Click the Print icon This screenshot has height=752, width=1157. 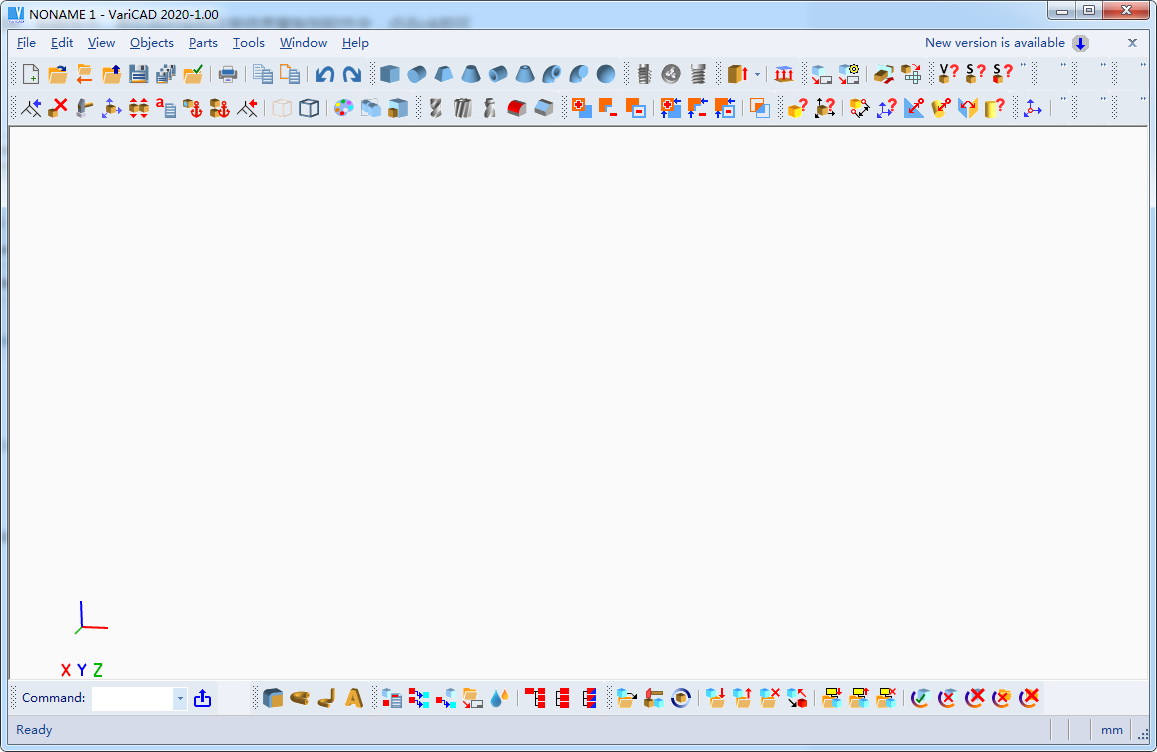[229, 74]
